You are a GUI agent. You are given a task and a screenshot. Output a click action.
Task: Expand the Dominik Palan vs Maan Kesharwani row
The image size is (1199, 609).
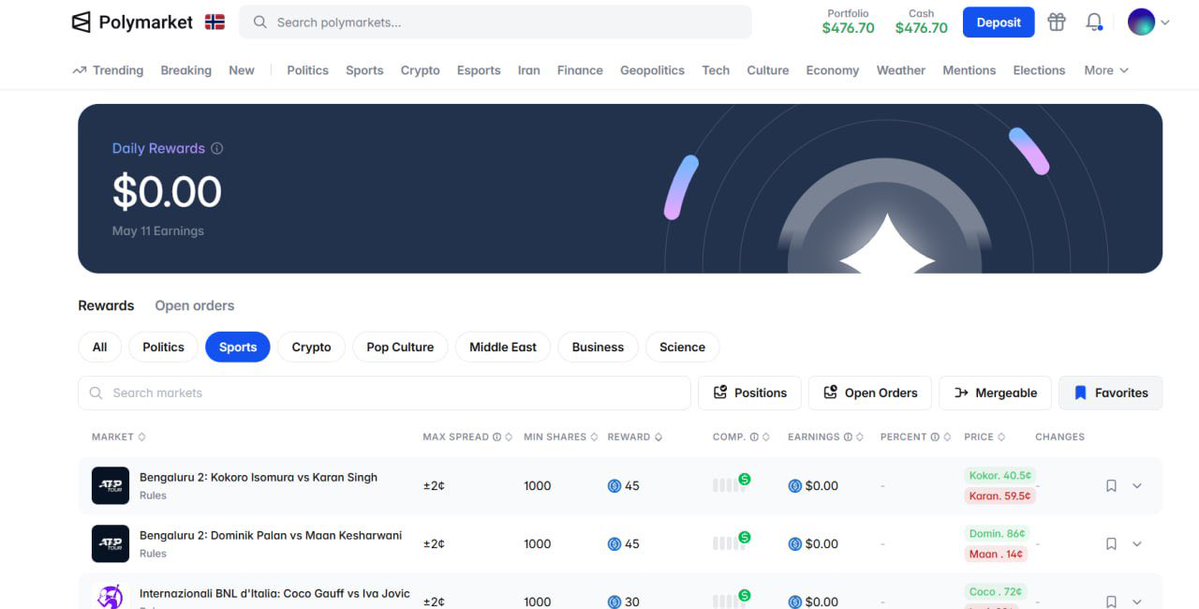tap(1137, 544)
